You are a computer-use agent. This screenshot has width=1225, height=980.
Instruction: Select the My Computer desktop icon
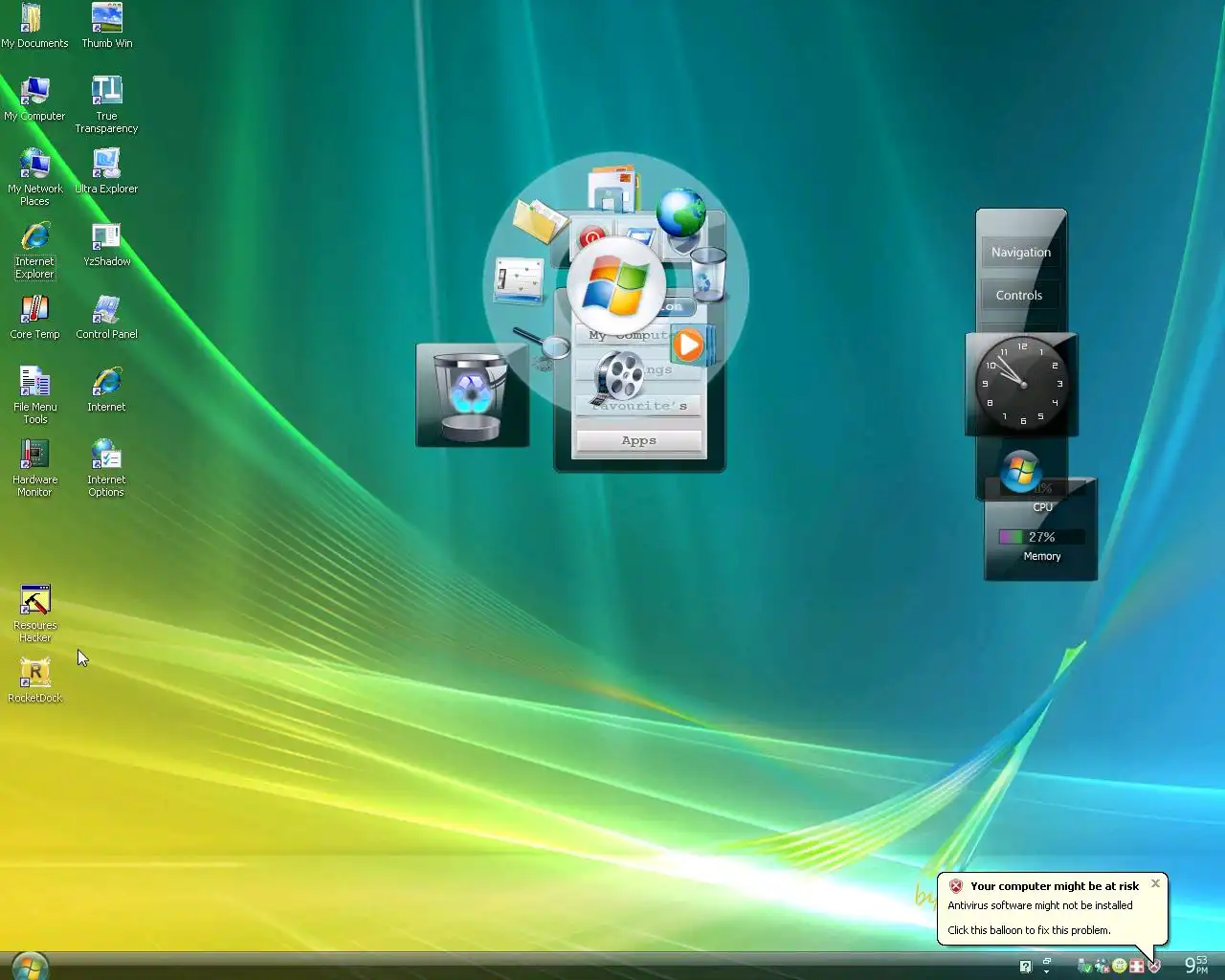coord(34,99)
